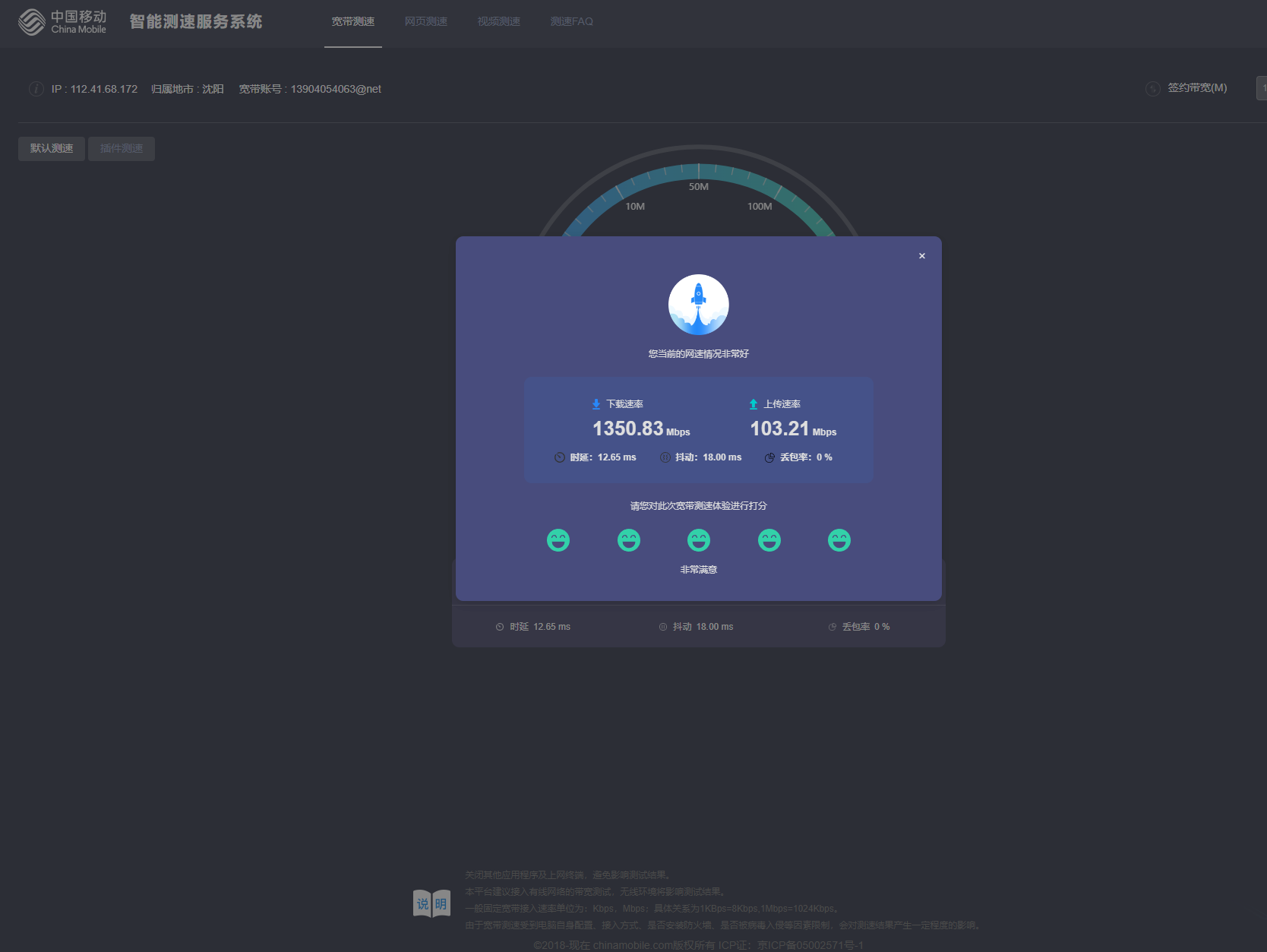Rate with the fifth smiley face

click(x=839, y=540)
